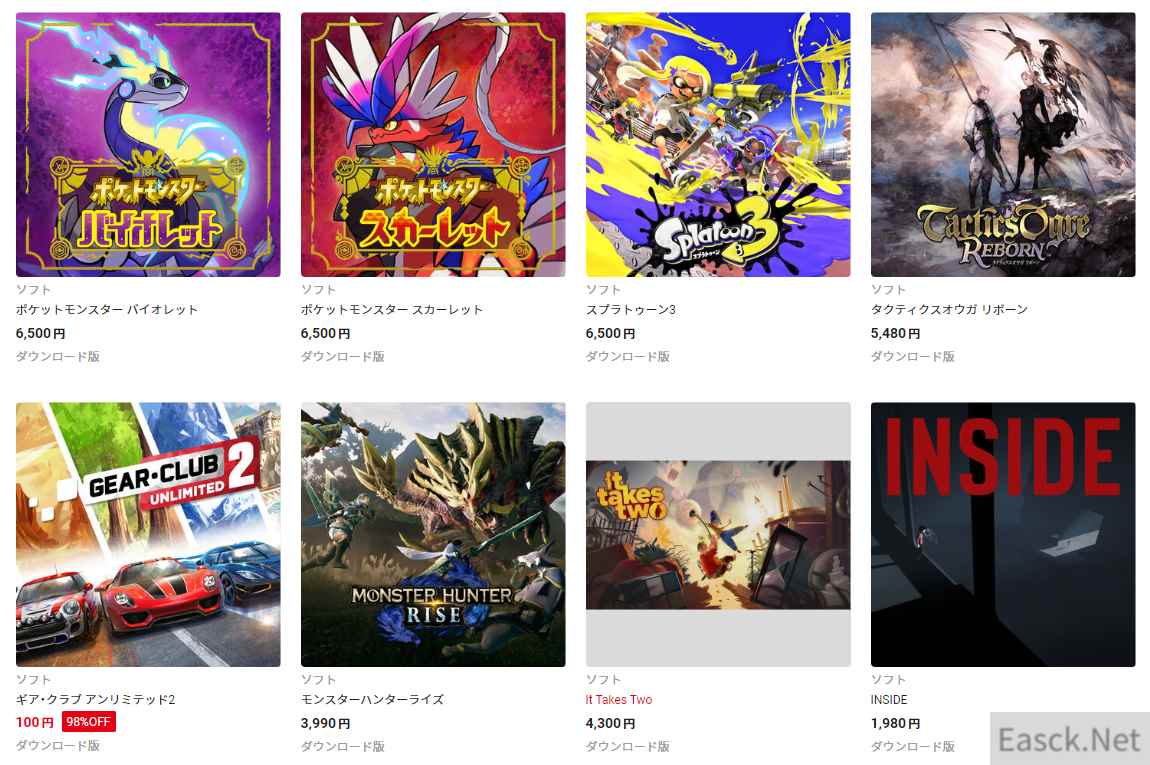Click the 100円 sale price
Viewport: 1150px width, 765px height.
(x=35, y=722)
